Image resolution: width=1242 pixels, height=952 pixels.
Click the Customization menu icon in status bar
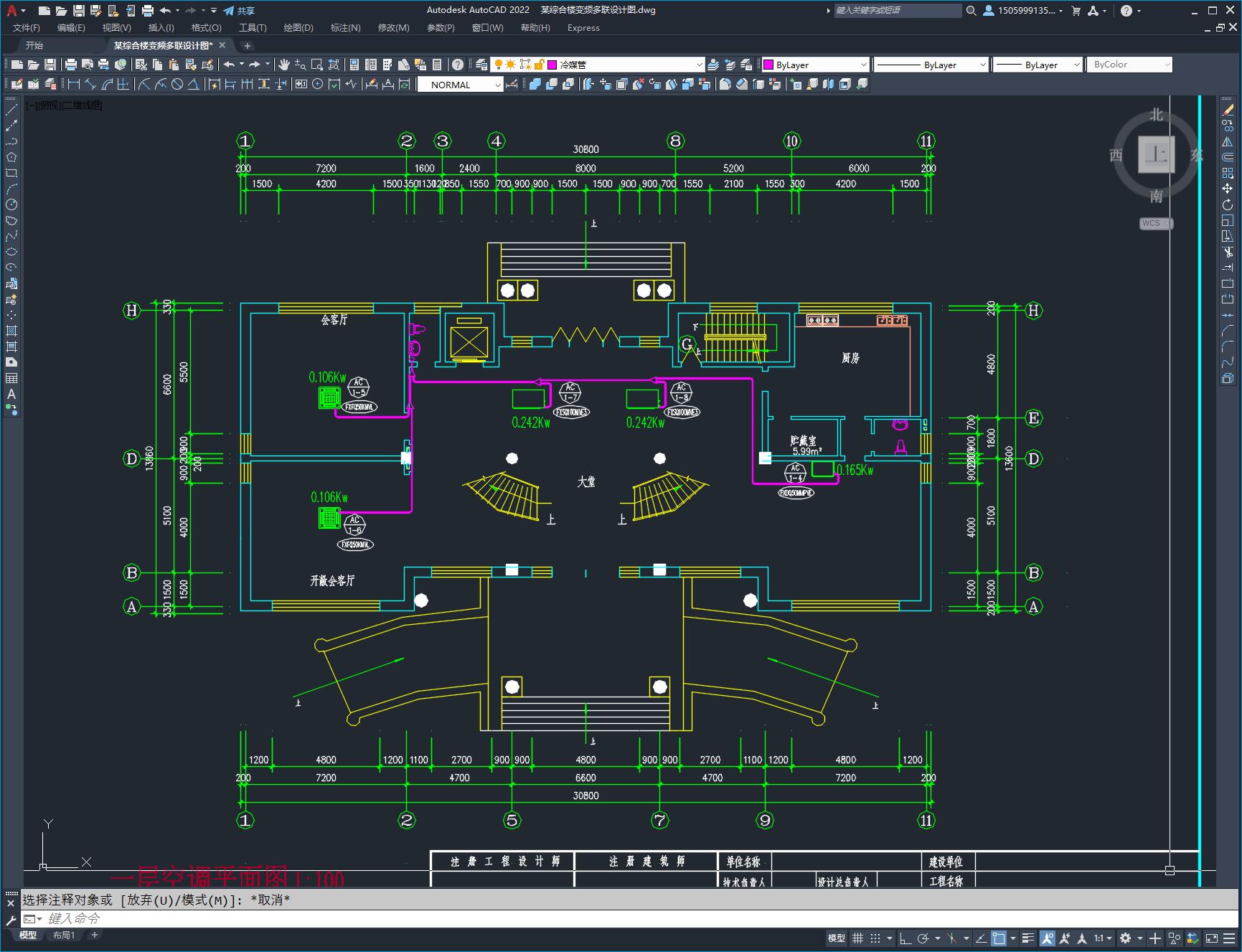coord(1228,938)
